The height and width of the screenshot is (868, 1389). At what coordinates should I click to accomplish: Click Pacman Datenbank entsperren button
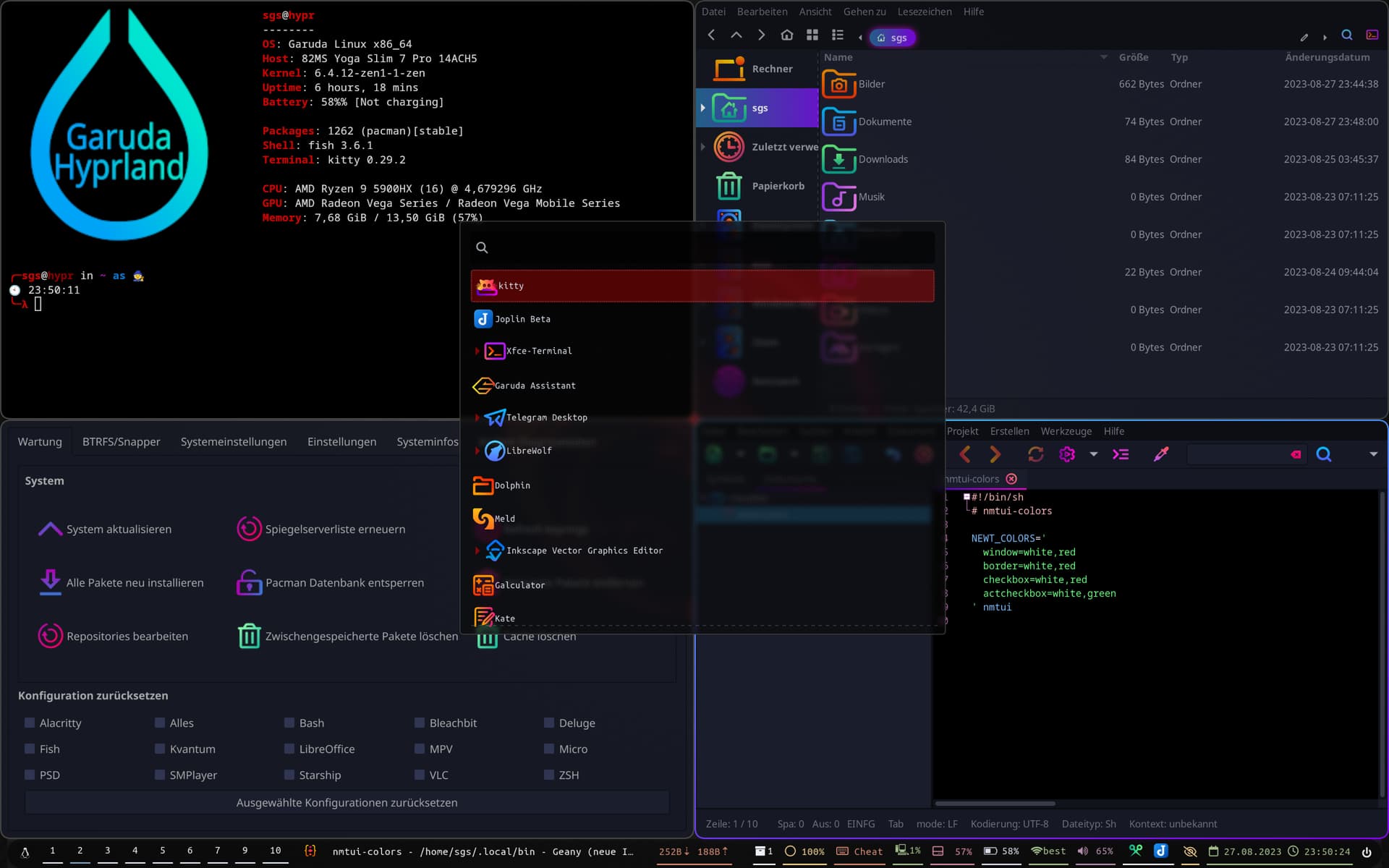point(331,583)
